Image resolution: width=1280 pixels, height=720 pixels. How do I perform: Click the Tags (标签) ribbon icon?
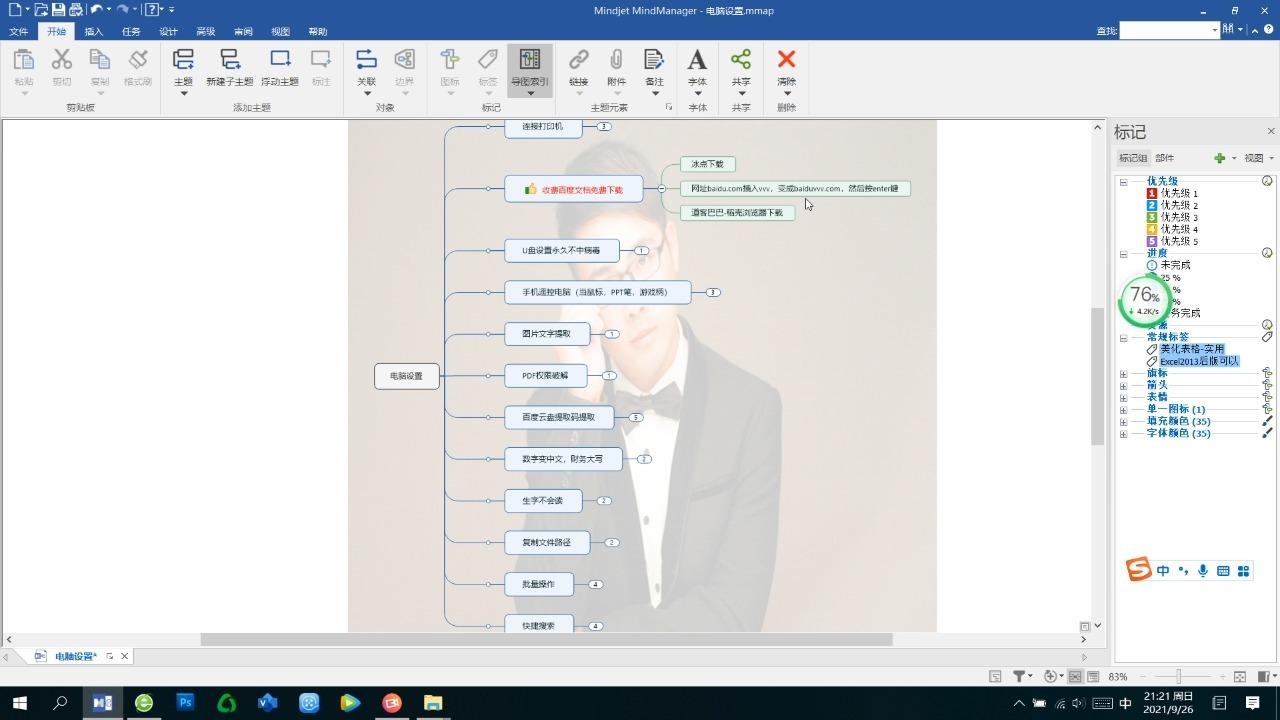tap(488, 61)
